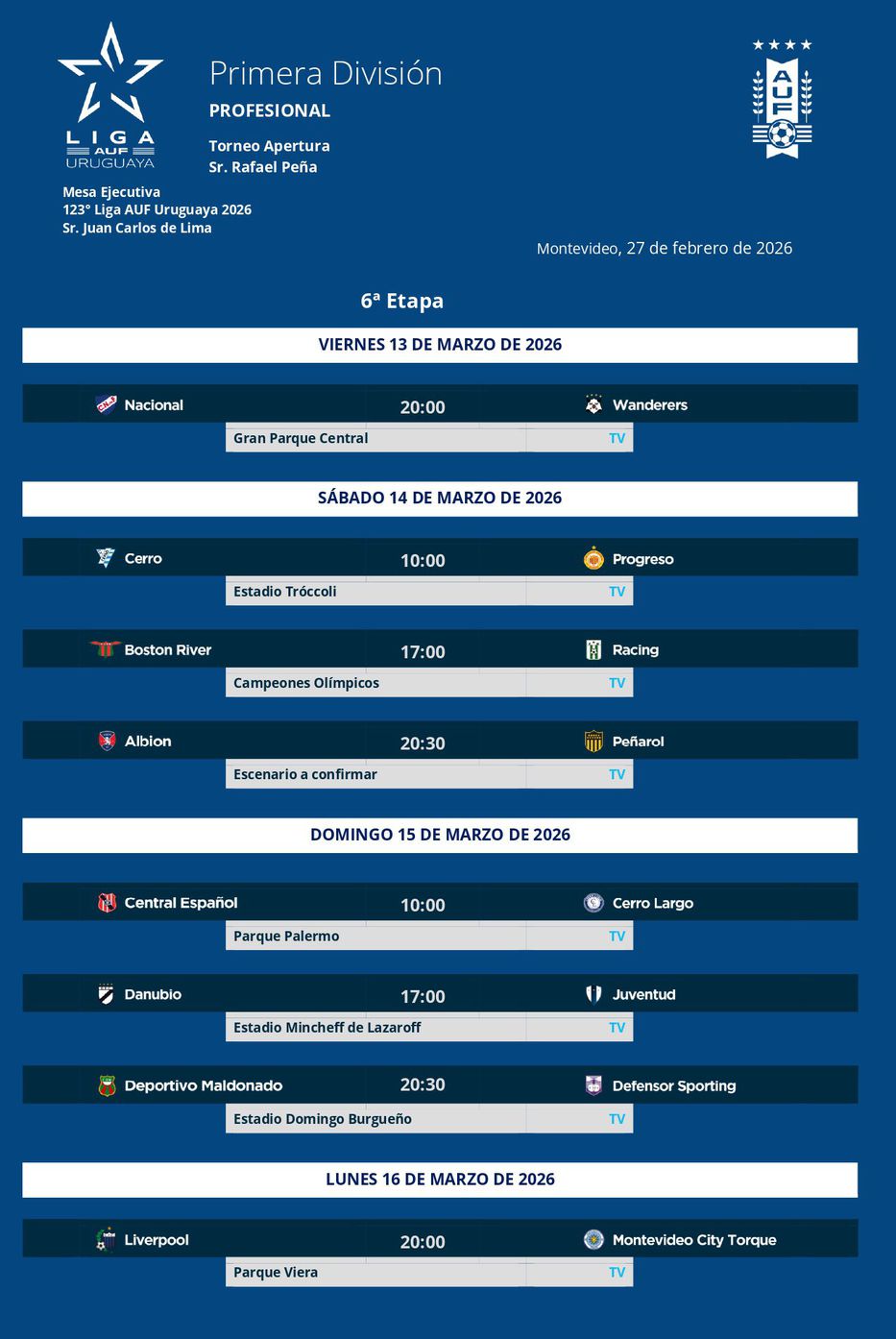Click the Nacional team crest
Viewport: 896px width, 1339px height.
point(107,404)
